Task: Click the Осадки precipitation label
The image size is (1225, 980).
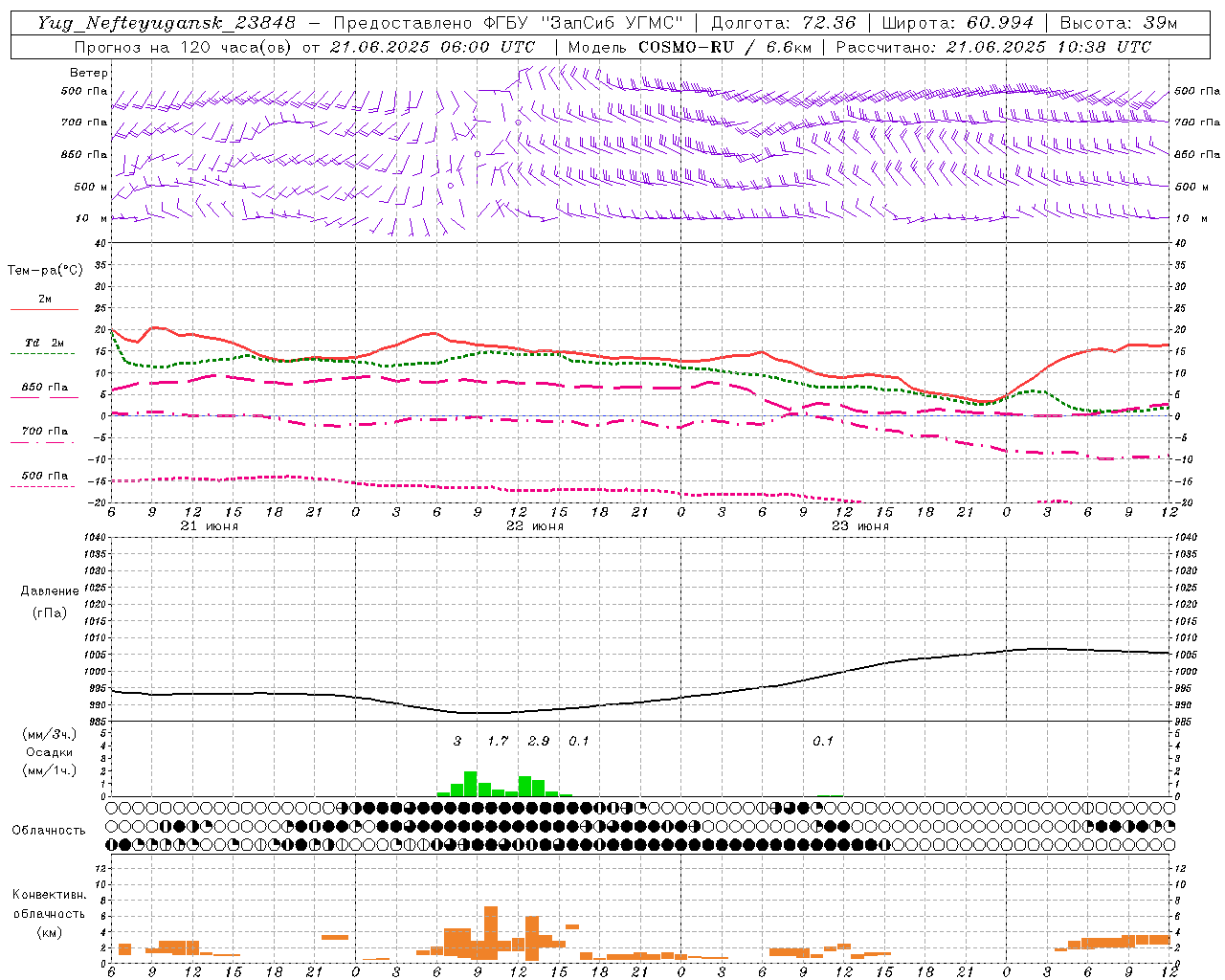Action: click(50, 752)
